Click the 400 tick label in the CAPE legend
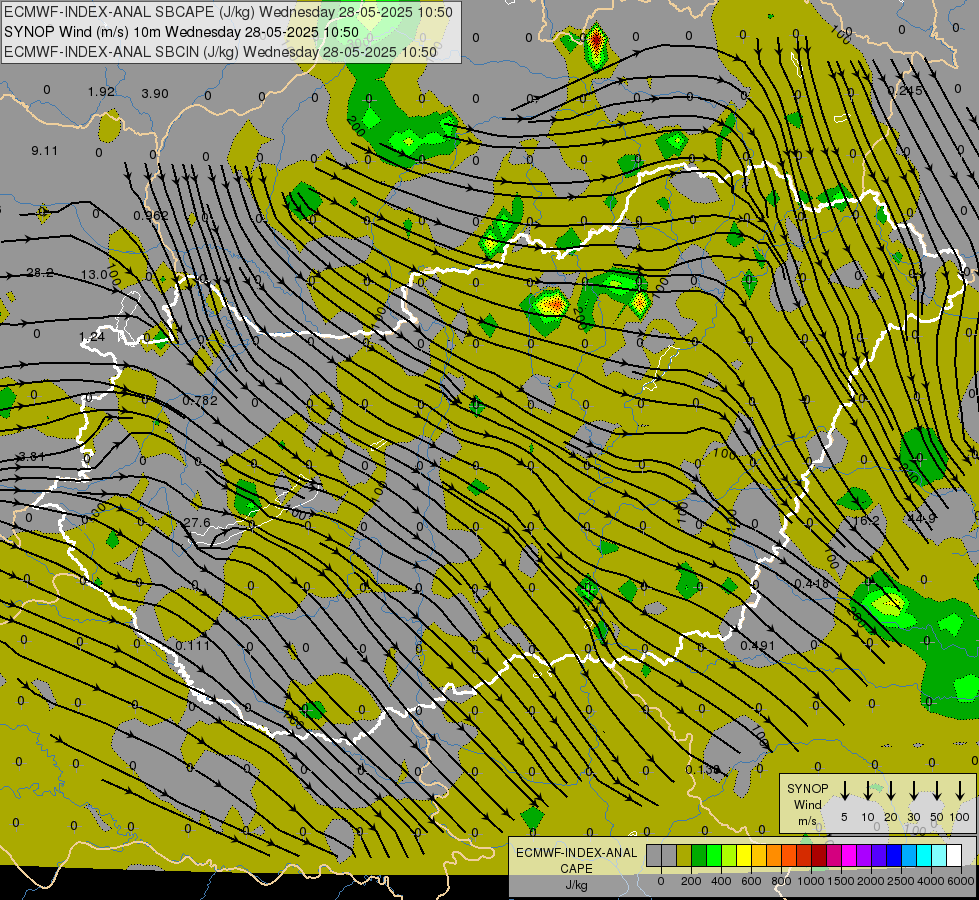Image resolution: width=979 pixels, height=900 pixels. (x=721, y=881)
